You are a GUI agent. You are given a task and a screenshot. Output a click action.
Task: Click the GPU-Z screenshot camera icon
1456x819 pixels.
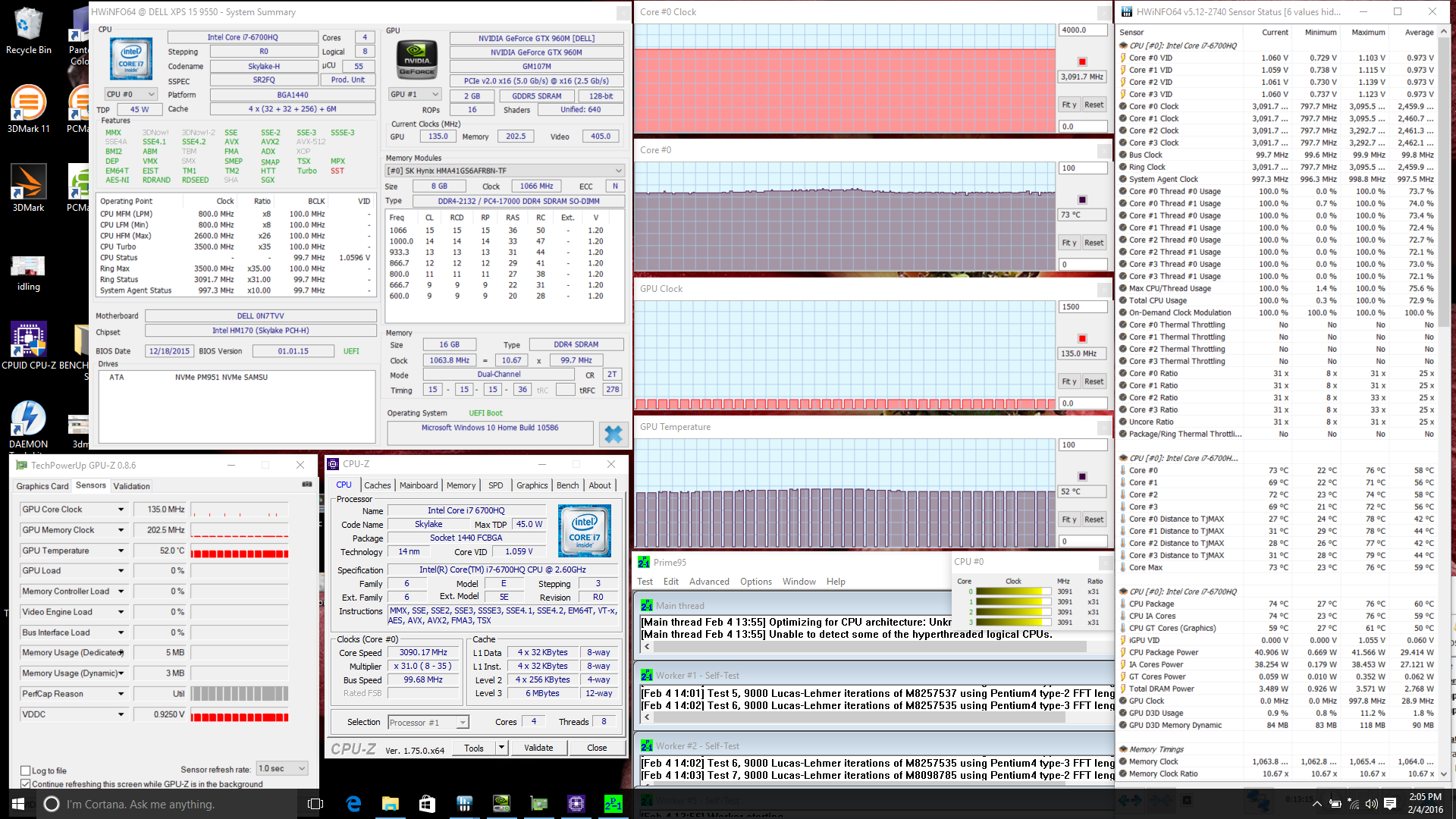pyautogui.click(x=306, y=484)
